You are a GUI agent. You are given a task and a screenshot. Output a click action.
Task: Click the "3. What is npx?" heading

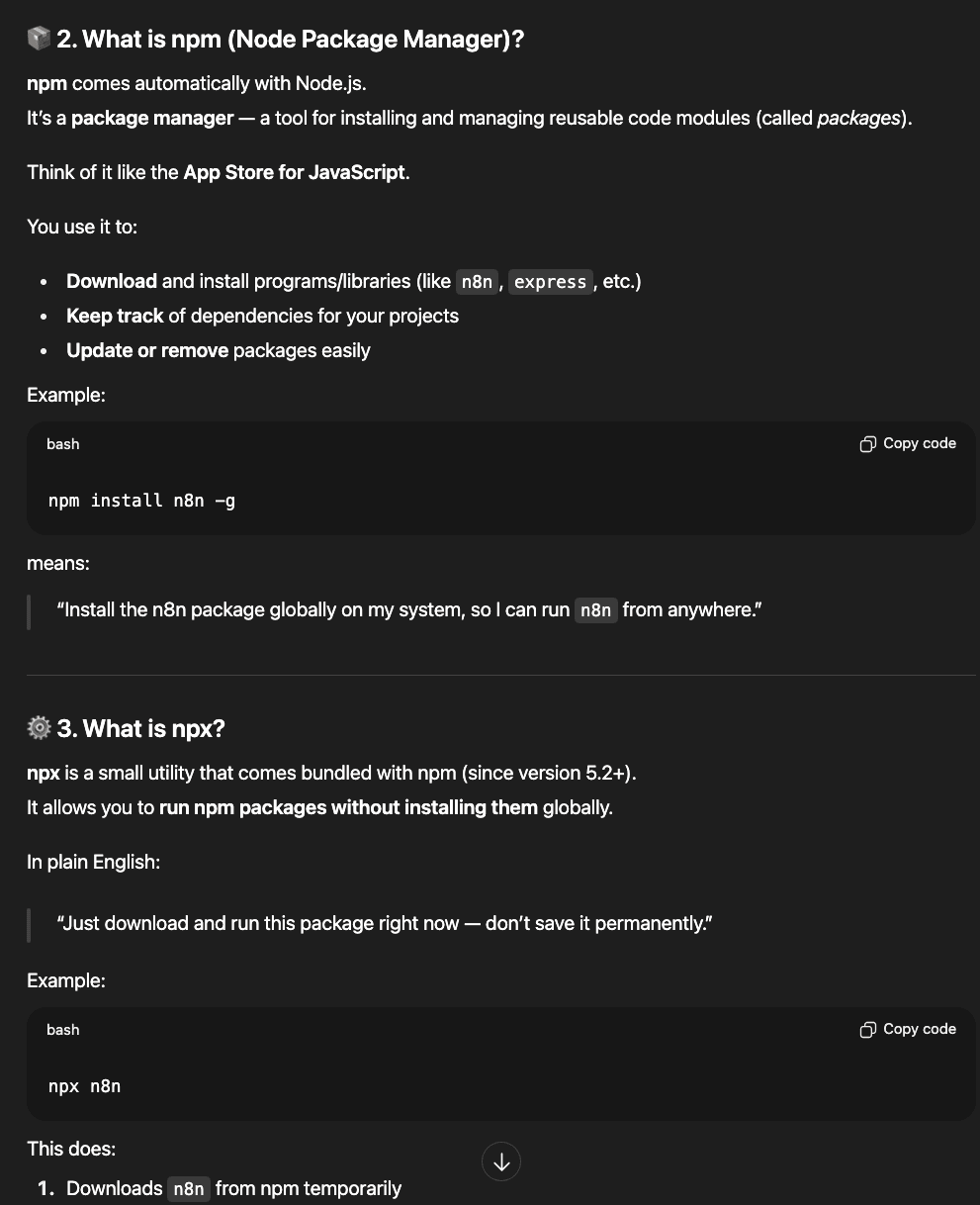pyautogui.click(x=153, y=729)
